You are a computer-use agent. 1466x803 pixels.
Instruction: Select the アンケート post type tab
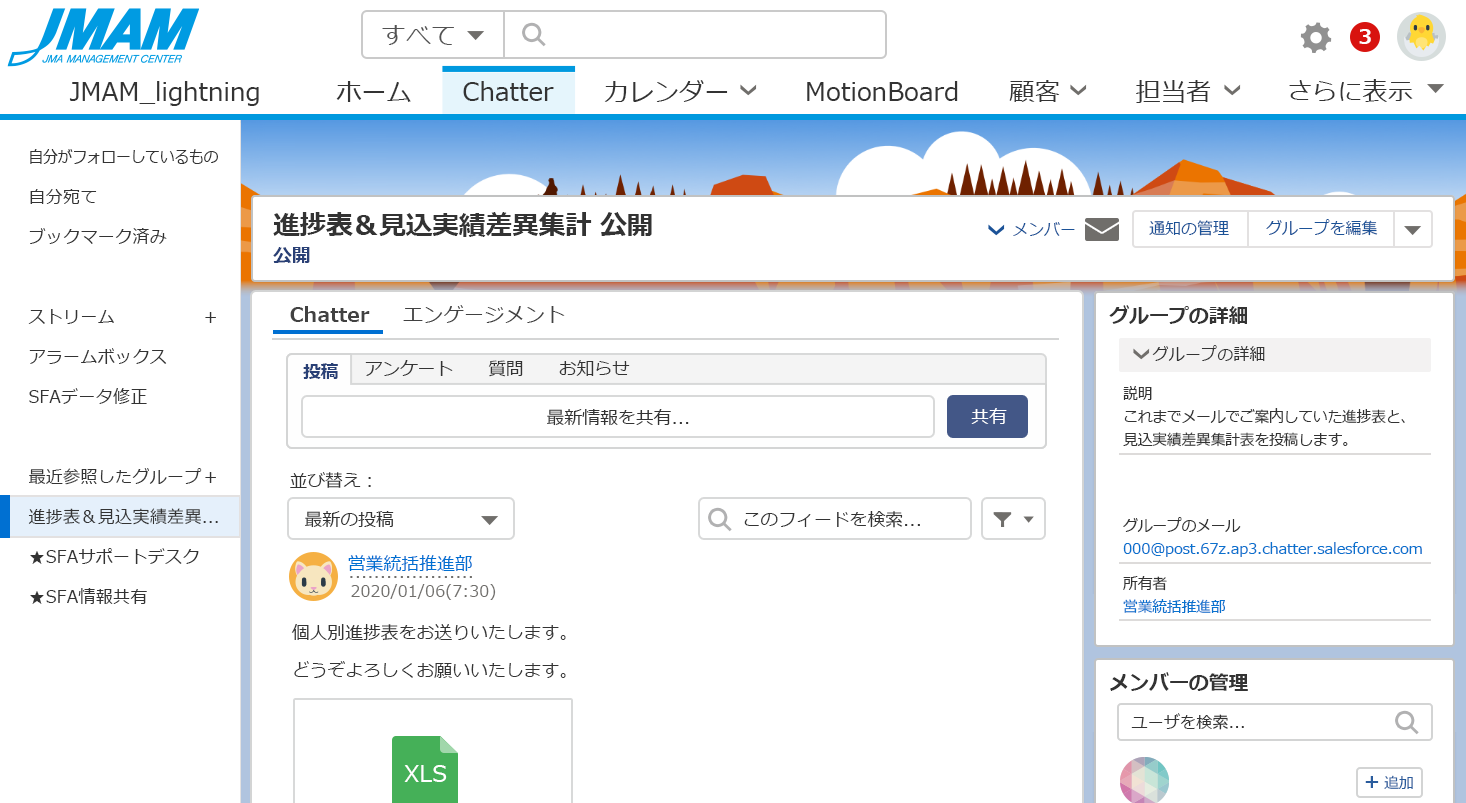pos(409,368)
